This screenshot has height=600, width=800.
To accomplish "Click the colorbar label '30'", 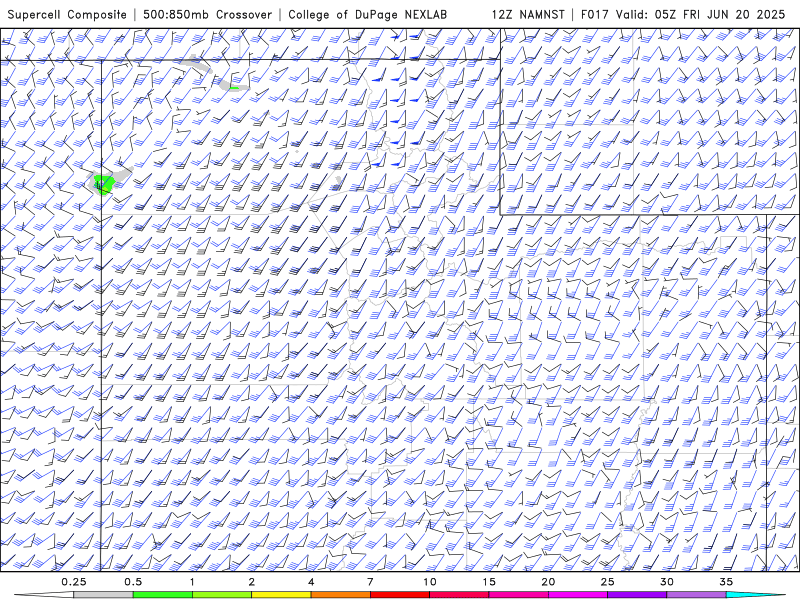I will point(666,582).
